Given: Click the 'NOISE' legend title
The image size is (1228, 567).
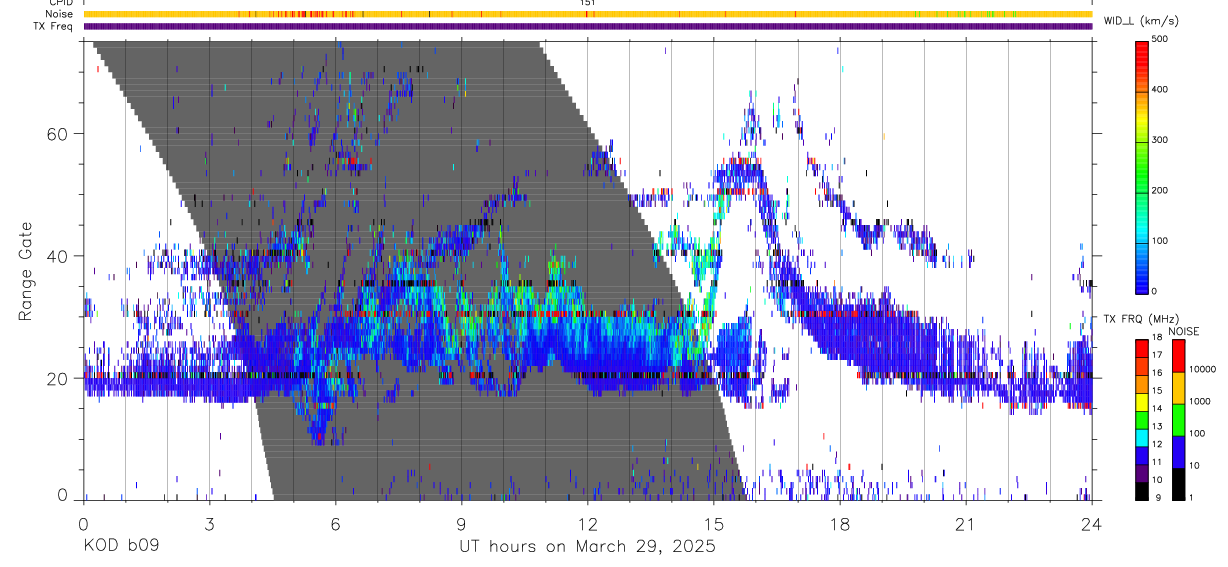Looking at the screenshot, I should point(1184,332).
